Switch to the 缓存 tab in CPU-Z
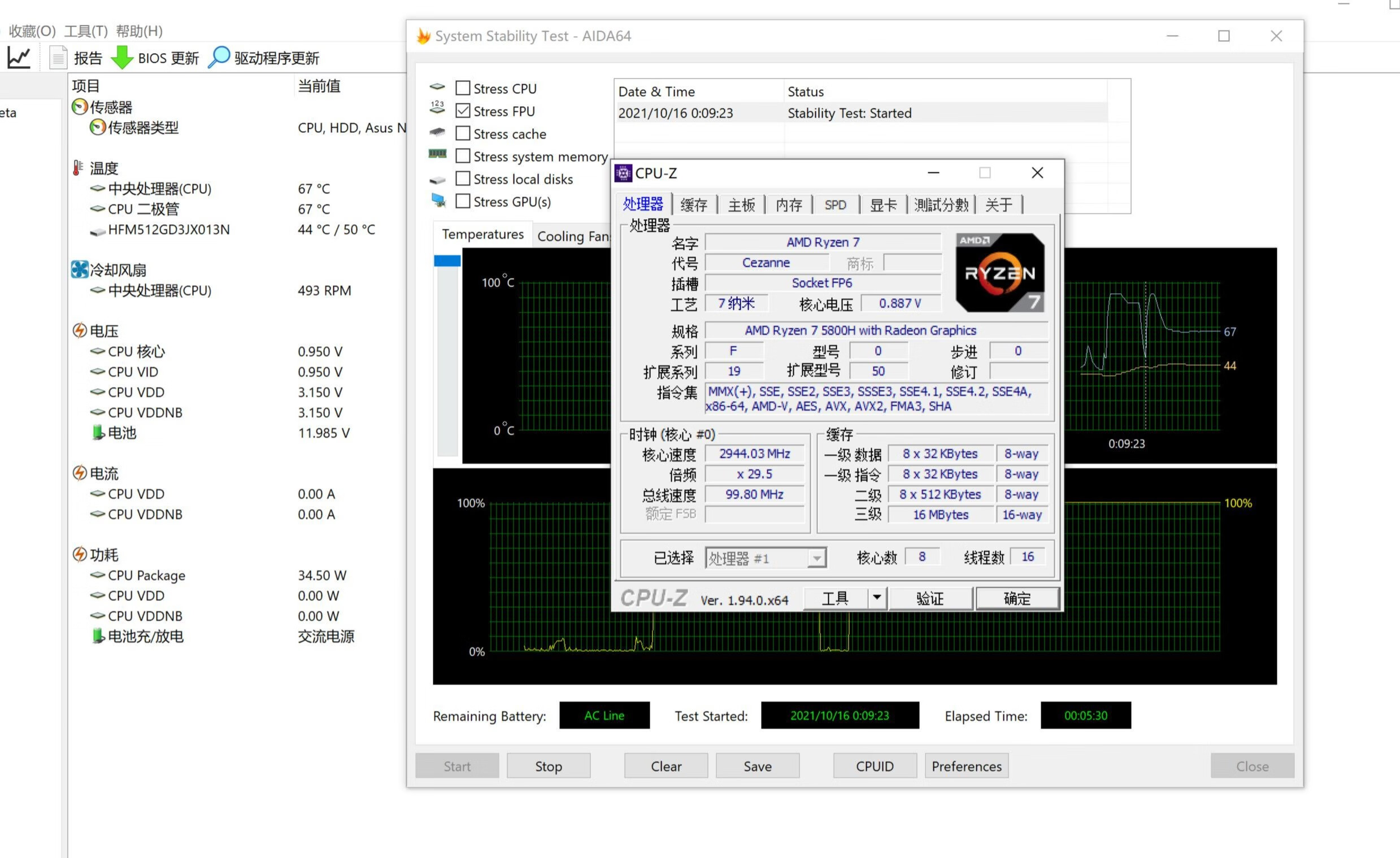 (694, 204)
